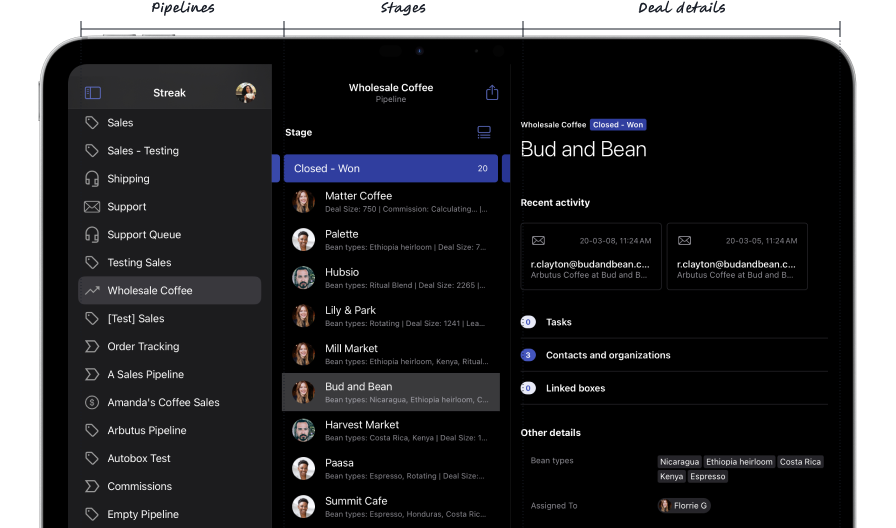
Task: Click the mail icon on the 20-03-05 activity
Action: 685,241
